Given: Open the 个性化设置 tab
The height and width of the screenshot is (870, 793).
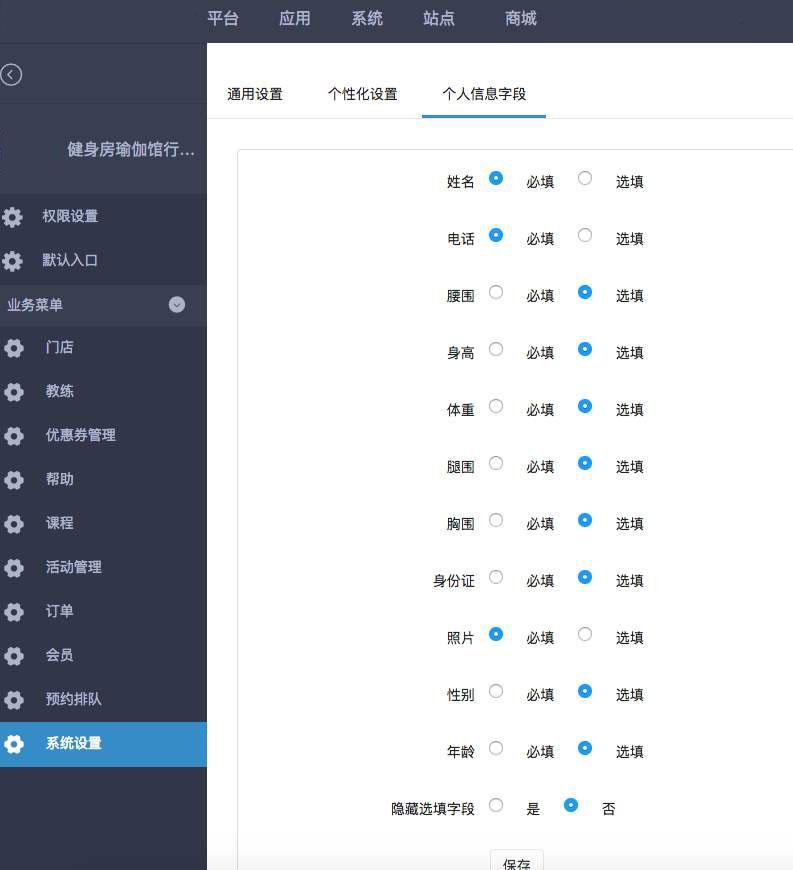Looking at the screenshot, I should (x=362, y=94).
